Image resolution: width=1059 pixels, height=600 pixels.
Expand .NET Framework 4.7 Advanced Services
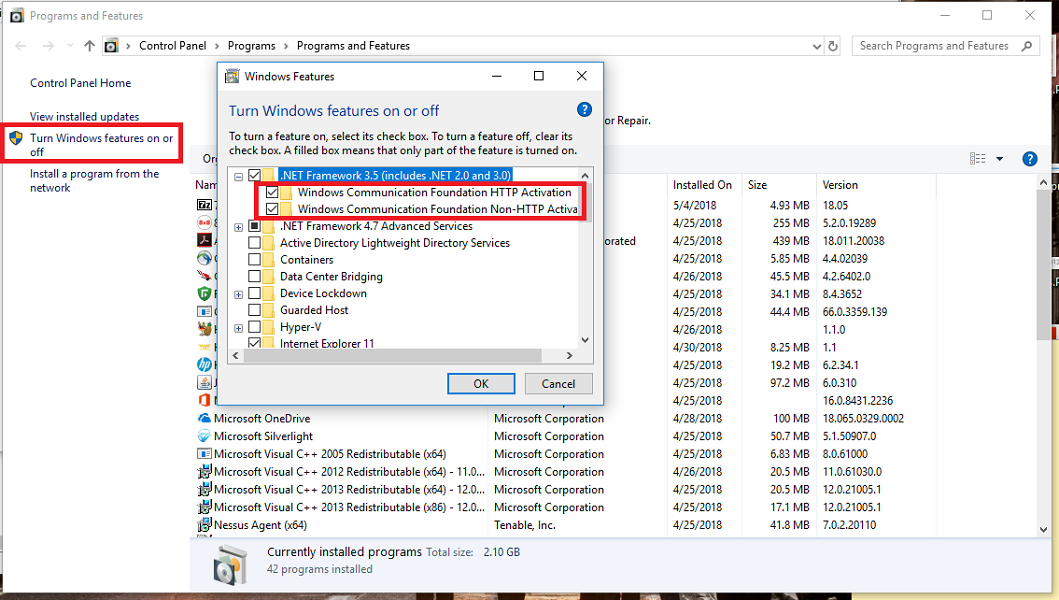pyautogui.click(x=237, y=226)
